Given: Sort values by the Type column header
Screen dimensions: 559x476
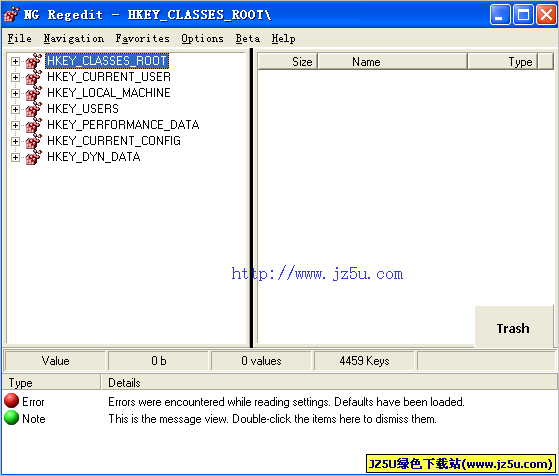Looking at the screenshot, I should [x=503, y=61].
